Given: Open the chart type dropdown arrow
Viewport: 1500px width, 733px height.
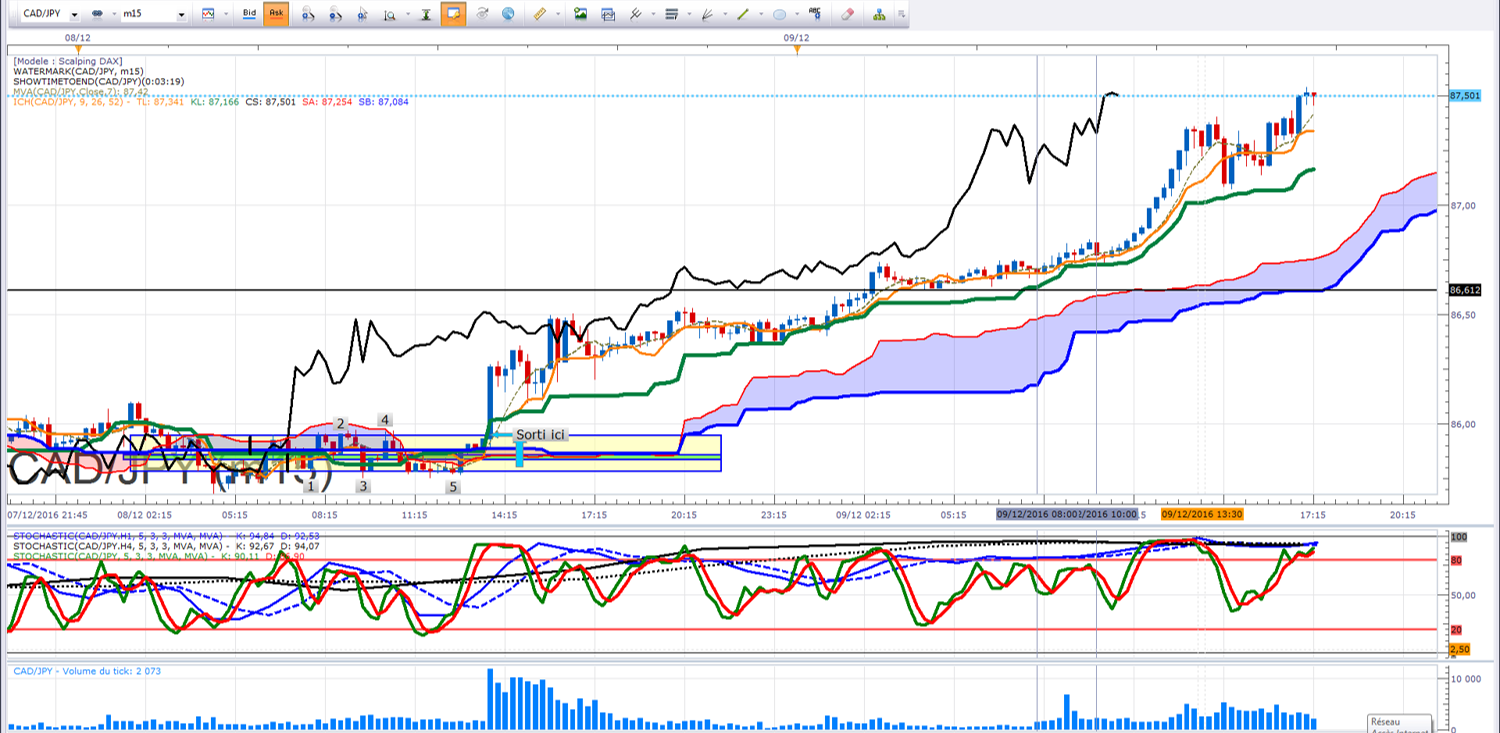Looking at the screenshot, I should (x=225, y=15).
